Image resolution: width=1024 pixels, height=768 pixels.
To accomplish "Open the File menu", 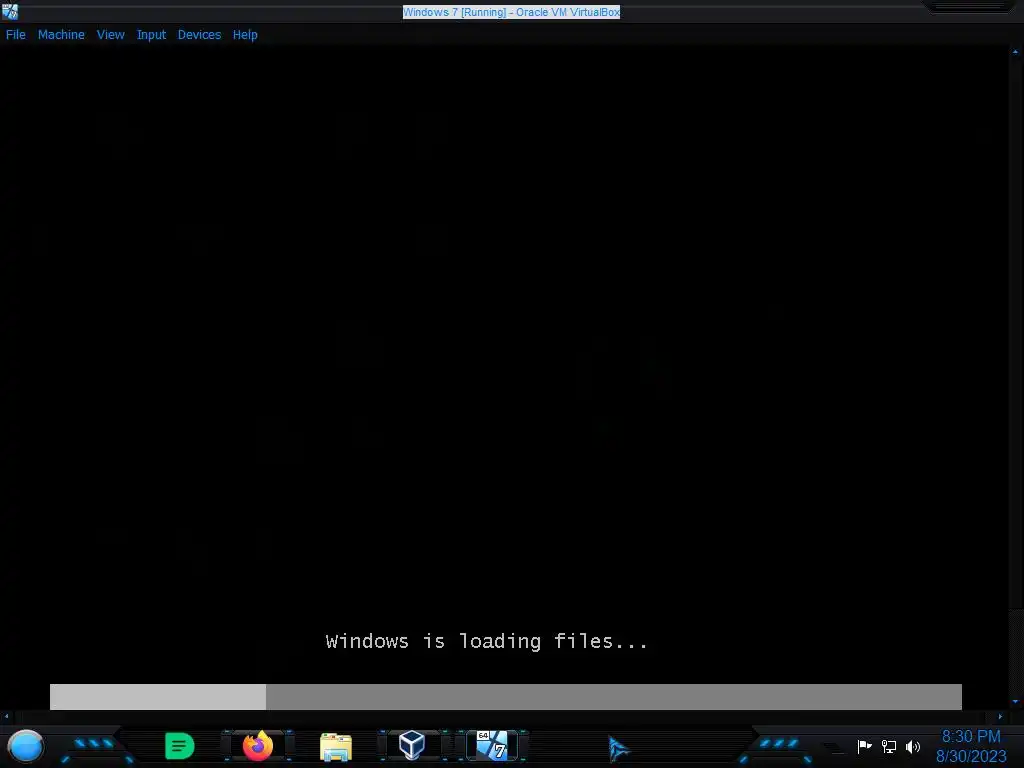I will point(16,35).
